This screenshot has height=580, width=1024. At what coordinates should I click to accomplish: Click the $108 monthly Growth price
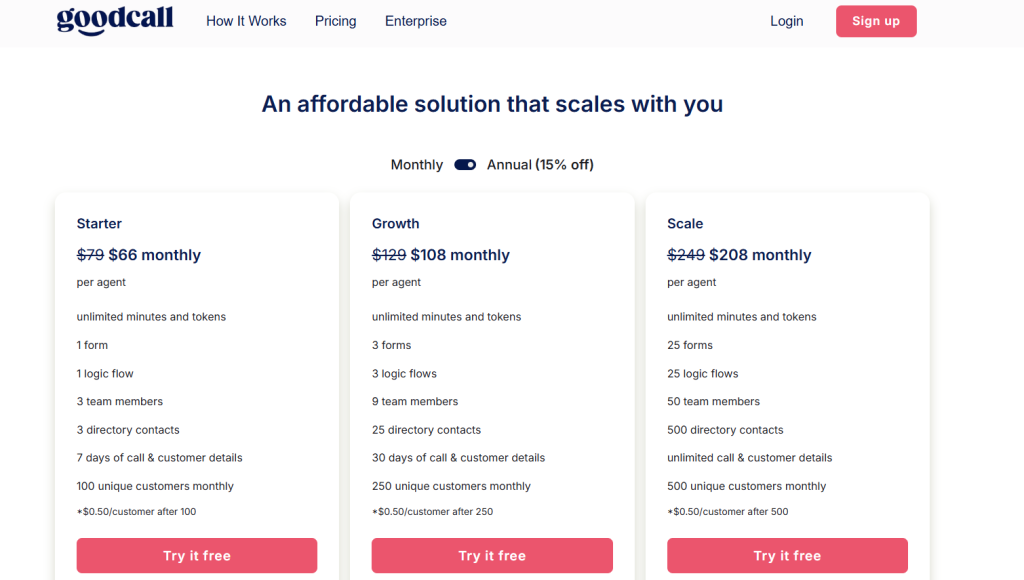[x=460, y=255]
